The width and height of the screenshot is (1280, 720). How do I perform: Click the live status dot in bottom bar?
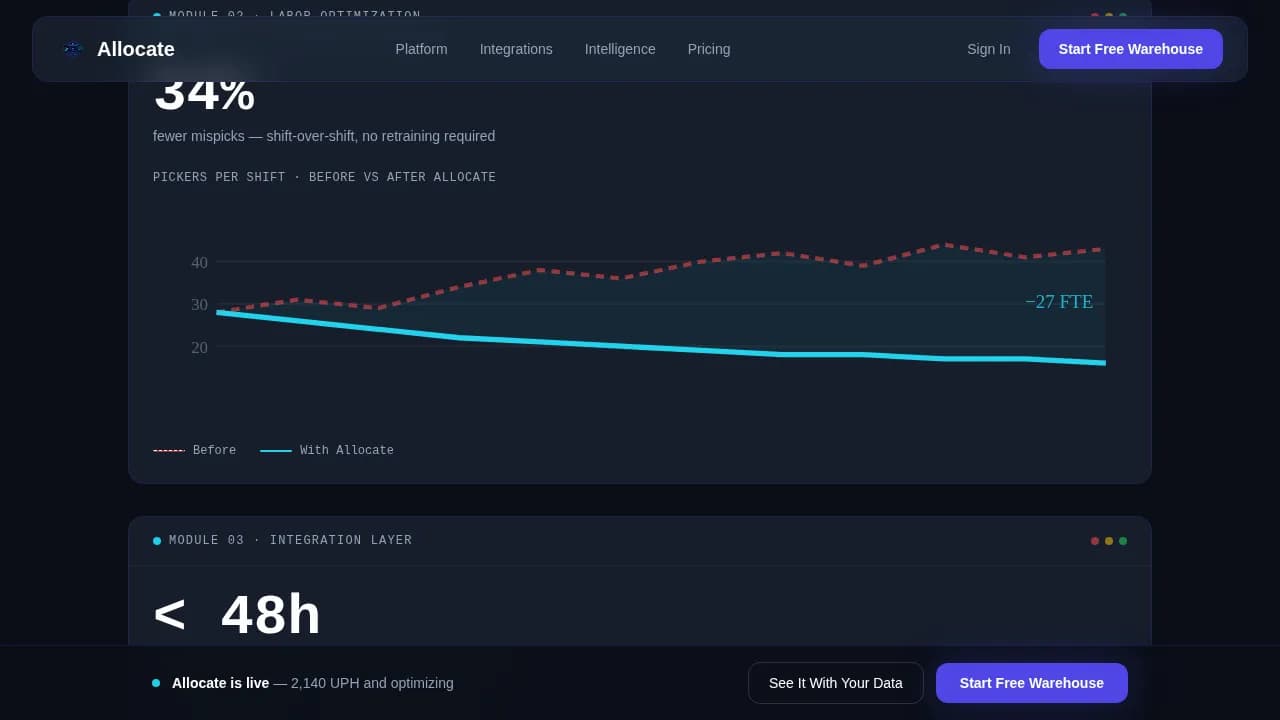(x=156, y=683)
